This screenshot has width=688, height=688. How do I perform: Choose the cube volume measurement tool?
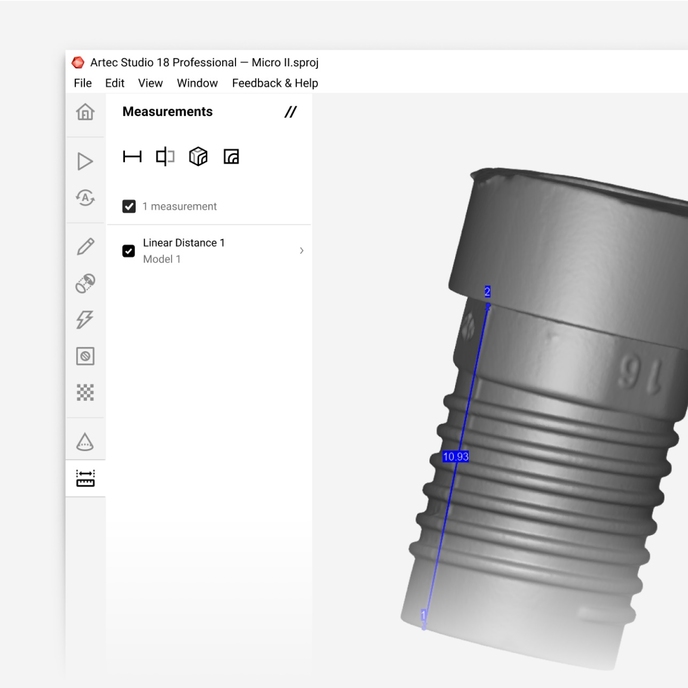198,157
